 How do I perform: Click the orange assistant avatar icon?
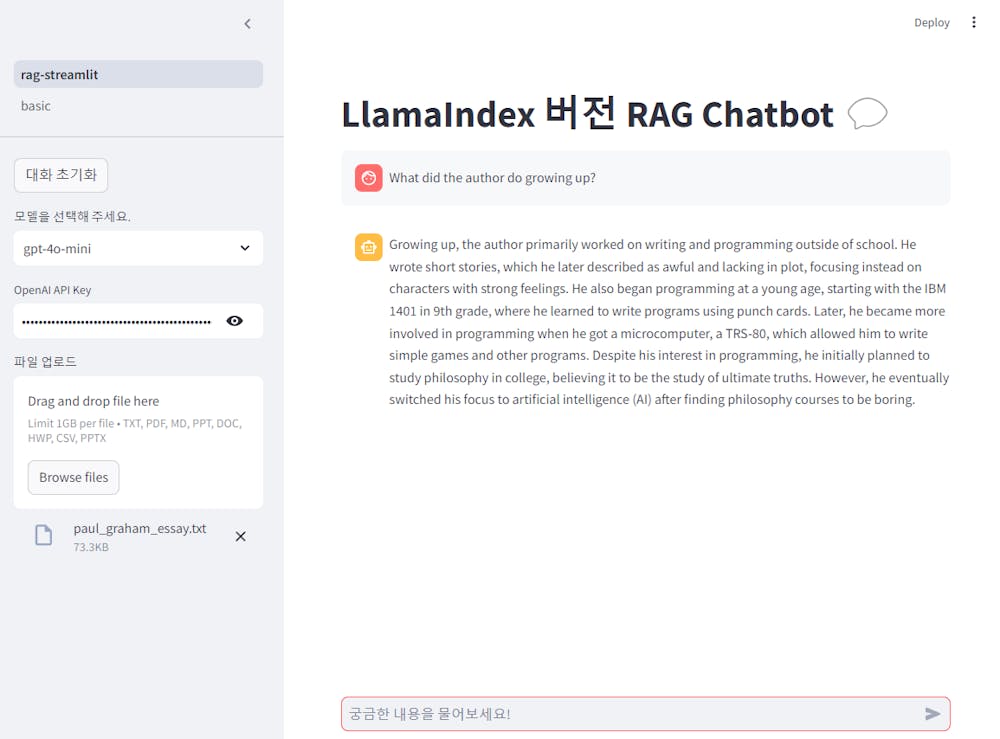point(368,246)
